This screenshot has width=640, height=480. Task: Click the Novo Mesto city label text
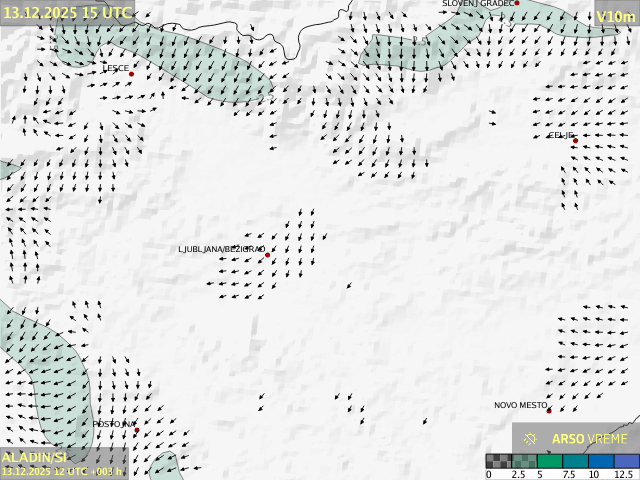click(x=520, y=405)
